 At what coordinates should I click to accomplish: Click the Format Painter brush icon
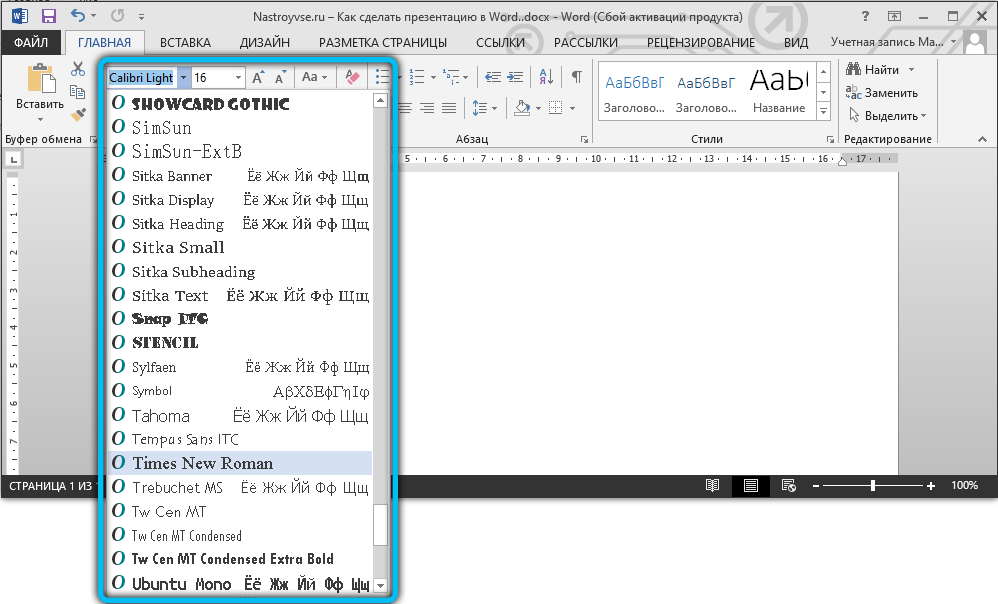coord(78,115)
